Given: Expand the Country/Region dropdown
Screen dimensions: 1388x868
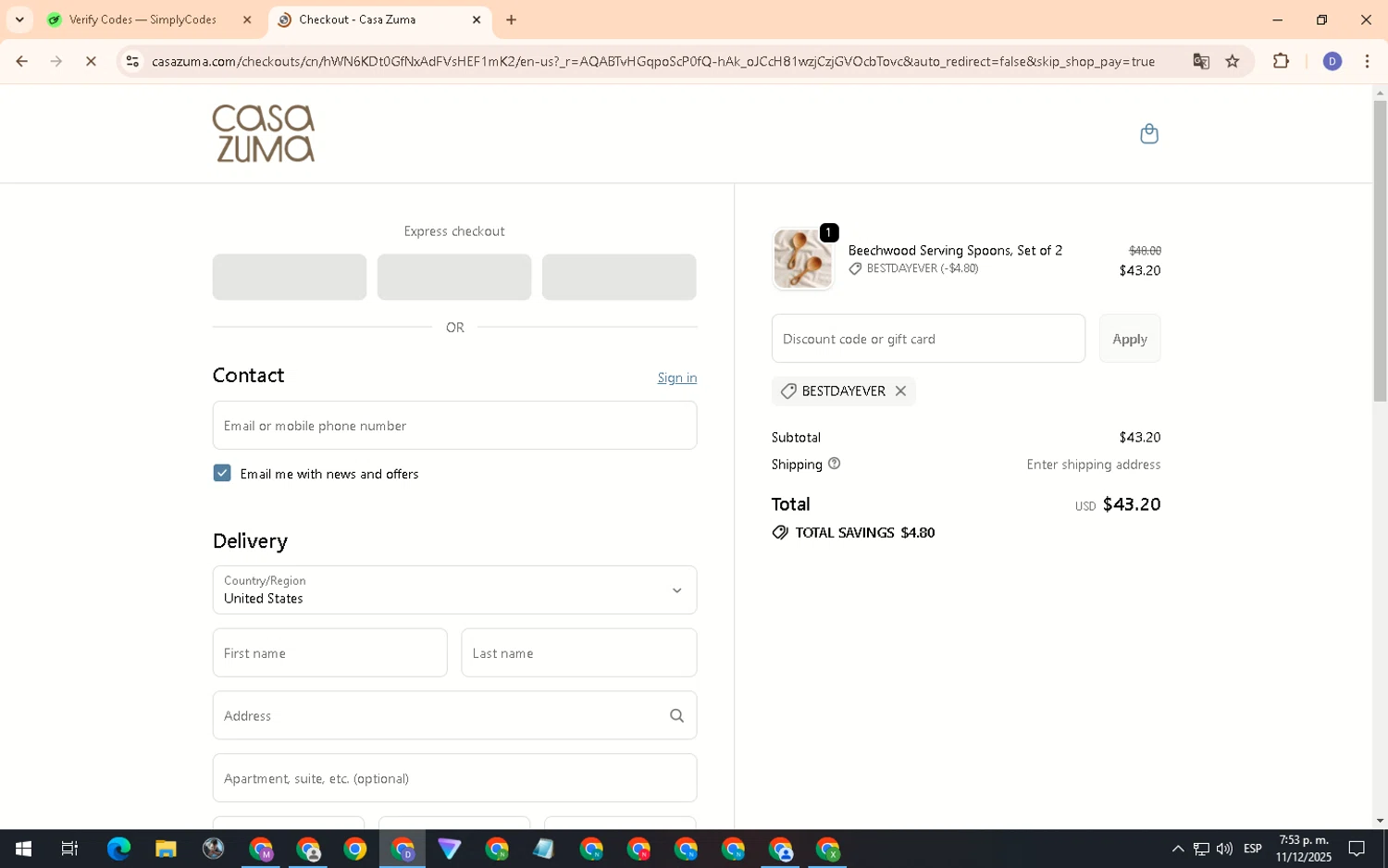Looking at the screenshot, I should 454,589.
